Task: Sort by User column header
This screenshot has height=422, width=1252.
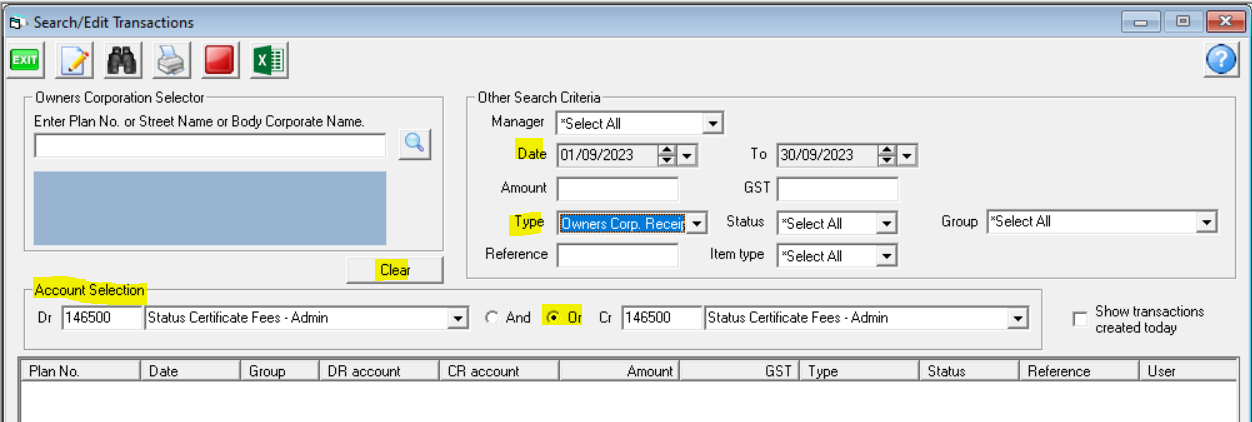Action: (1188, 371)
